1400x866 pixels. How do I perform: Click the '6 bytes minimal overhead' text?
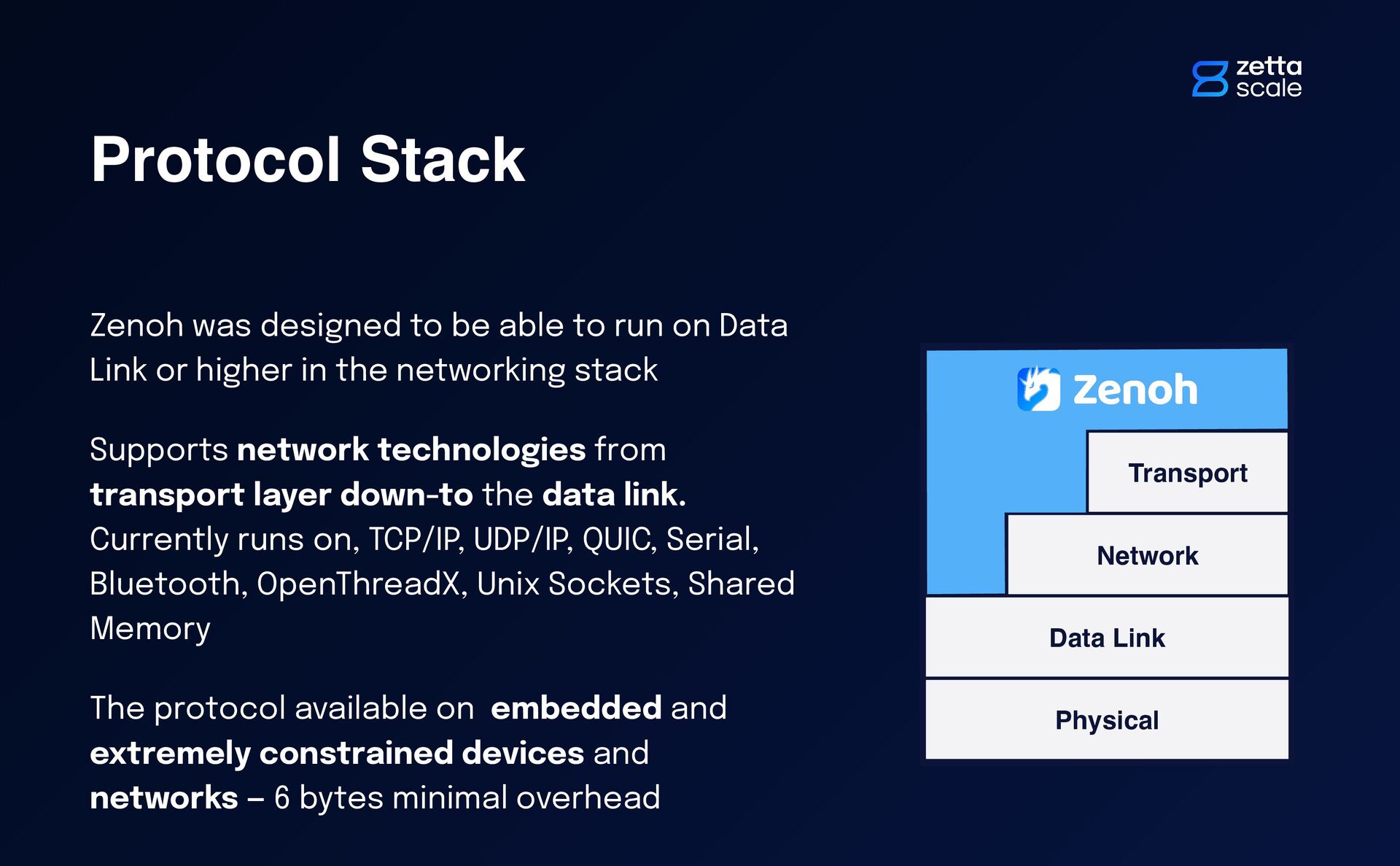click(467, 798)
